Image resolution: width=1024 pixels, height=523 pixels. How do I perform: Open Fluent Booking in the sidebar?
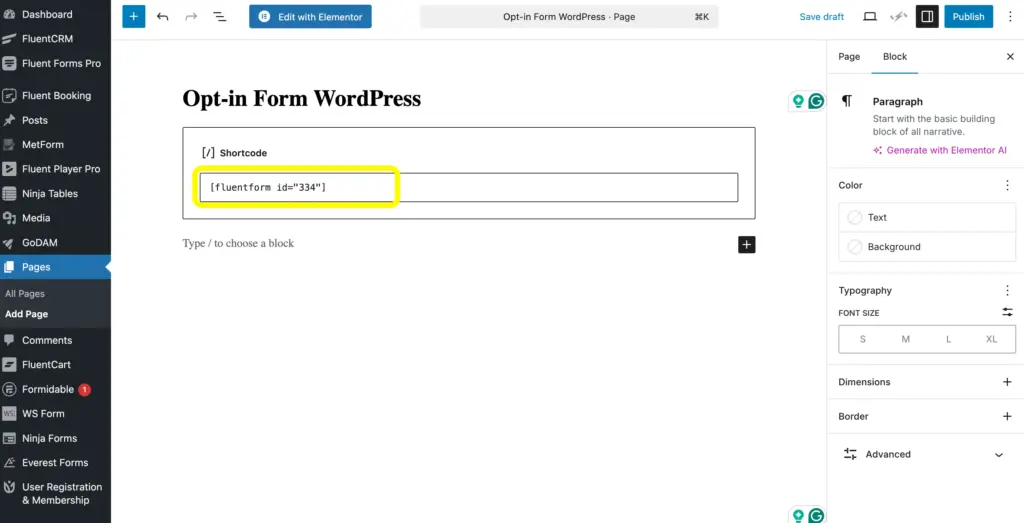[x=56, y=95]
